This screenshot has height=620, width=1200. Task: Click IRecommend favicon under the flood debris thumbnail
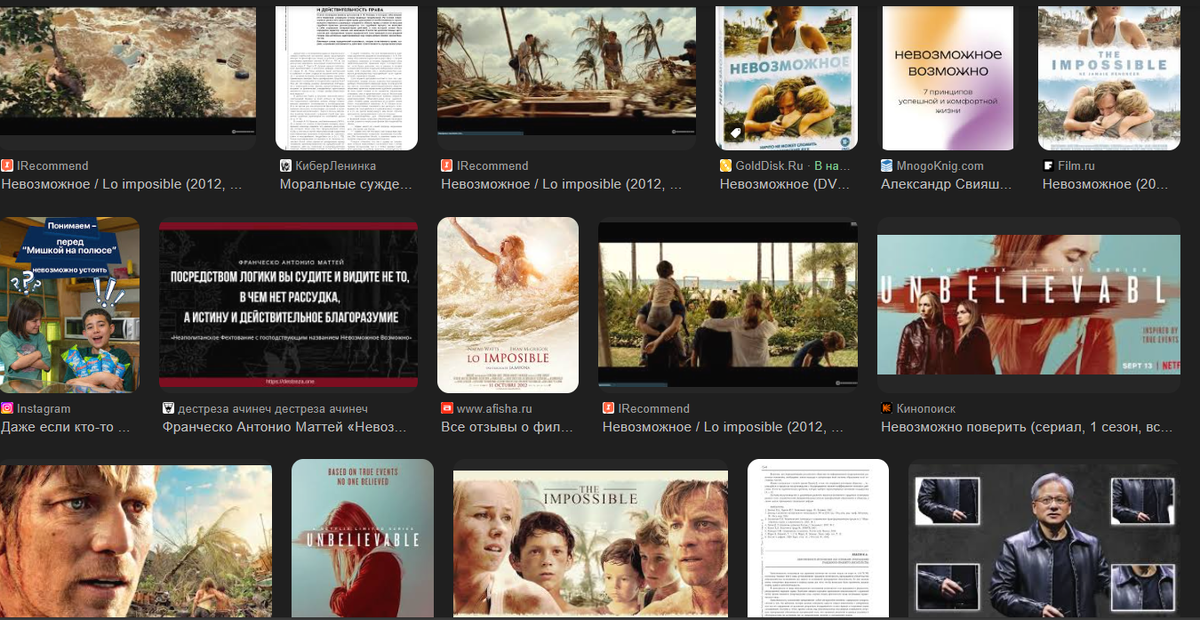click(x=7, y=166)
